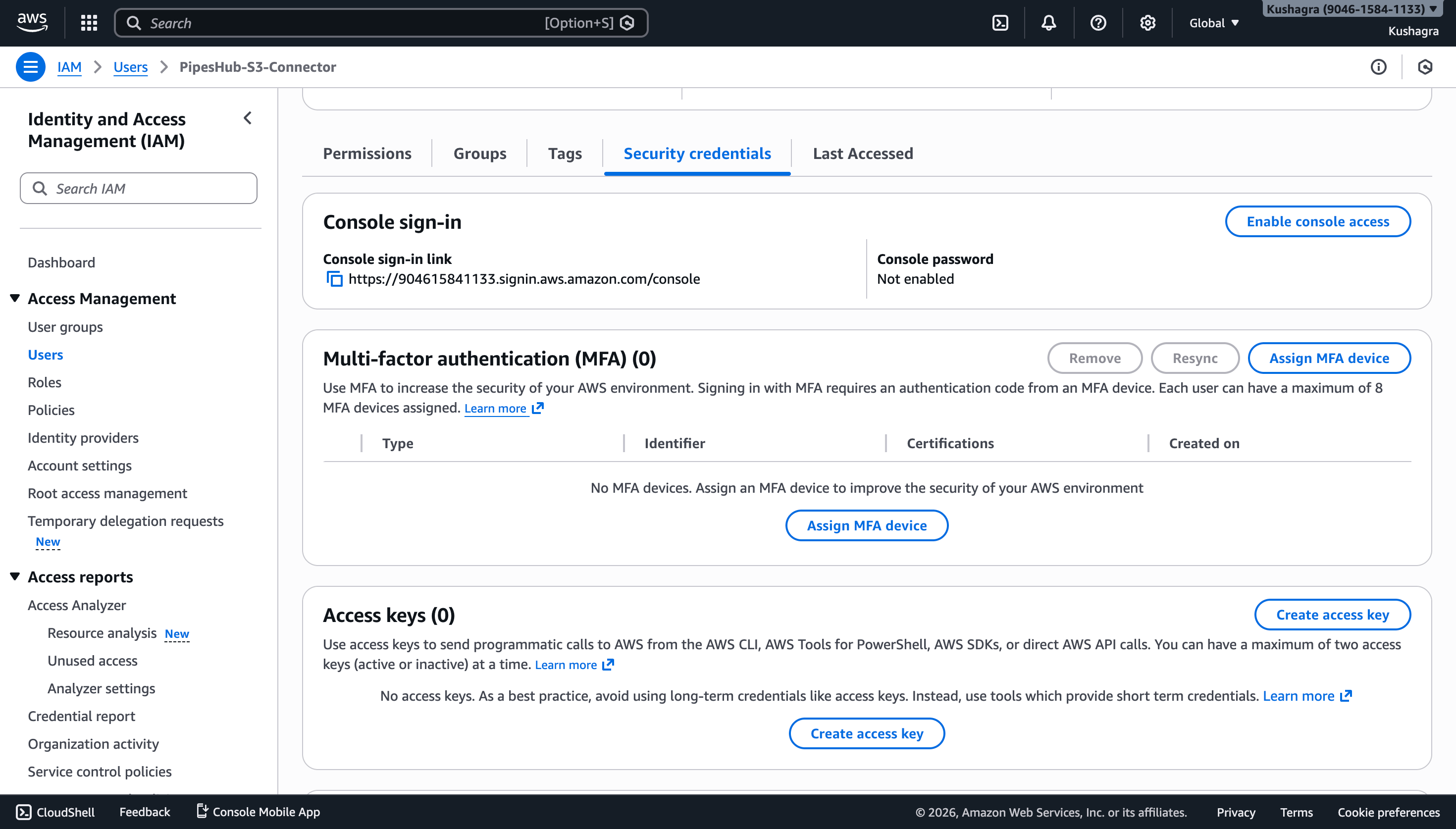
Task: Open the services grid menu
Action: (89, 23)
